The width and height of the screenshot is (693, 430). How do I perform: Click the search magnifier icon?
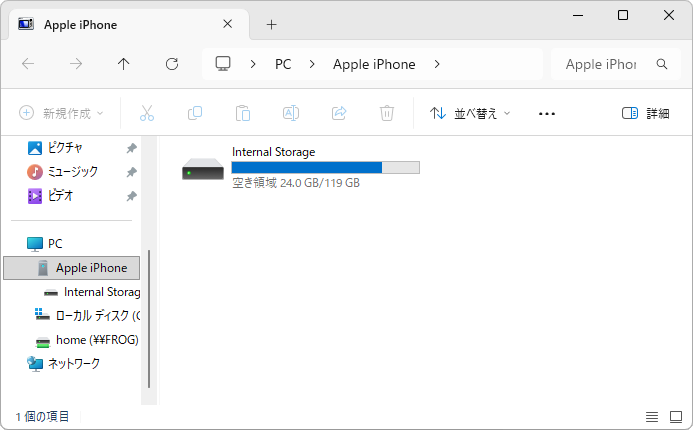coord(662,64)
